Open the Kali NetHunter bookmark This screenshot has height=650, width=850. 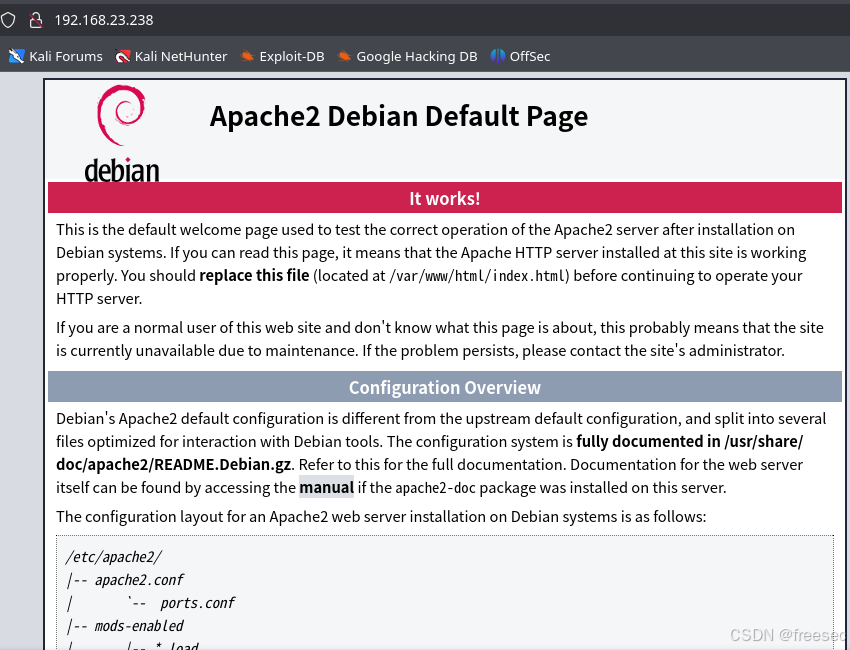(x=171, y=56)
